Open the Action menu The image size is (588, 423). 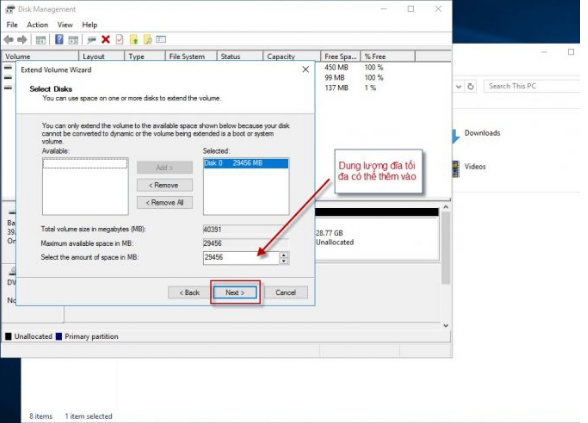[x=37, y=25]
